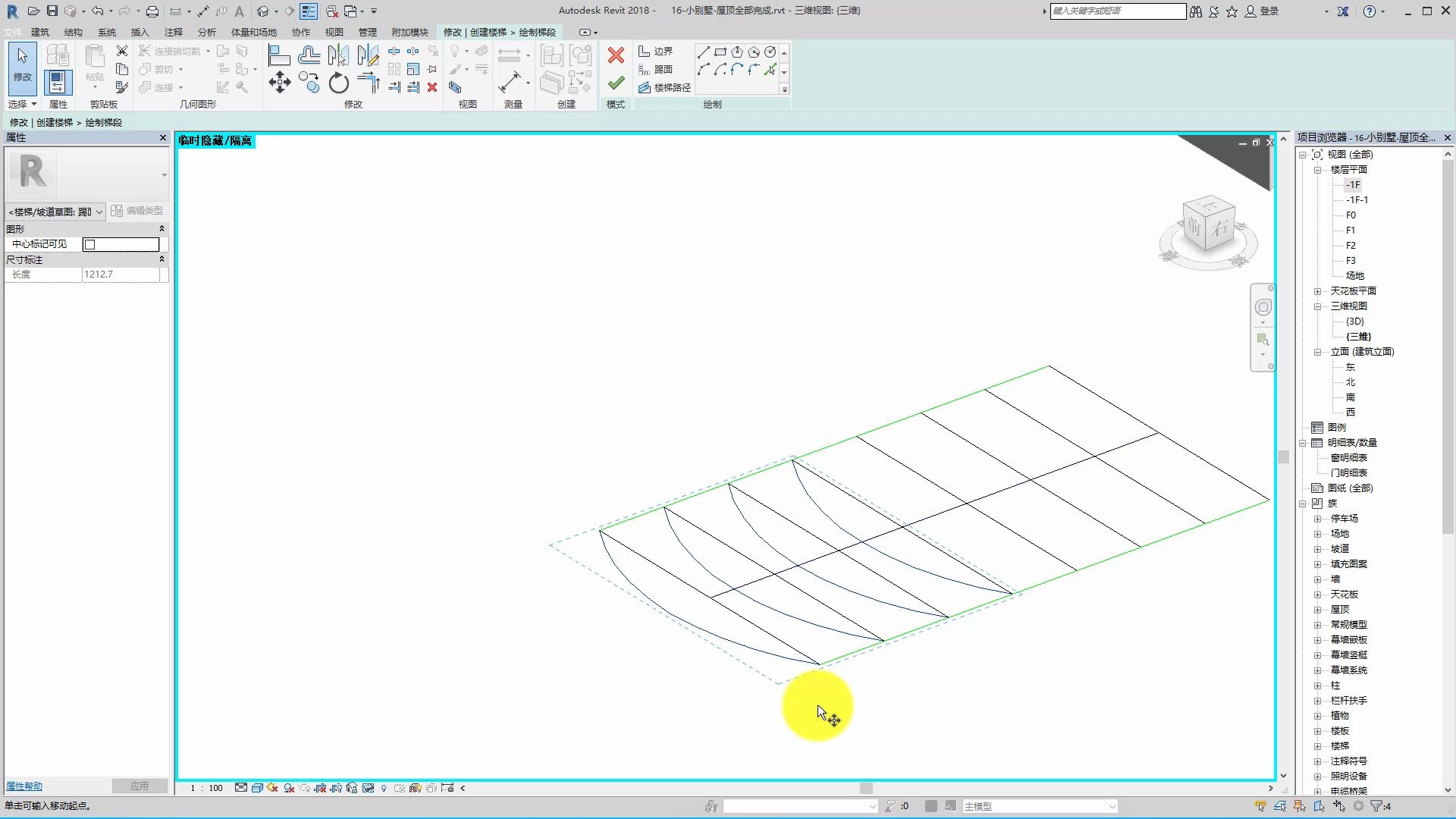Select the Boundary draw option
The height and width of the screenshot is (819, 1456).
point(657,51)
